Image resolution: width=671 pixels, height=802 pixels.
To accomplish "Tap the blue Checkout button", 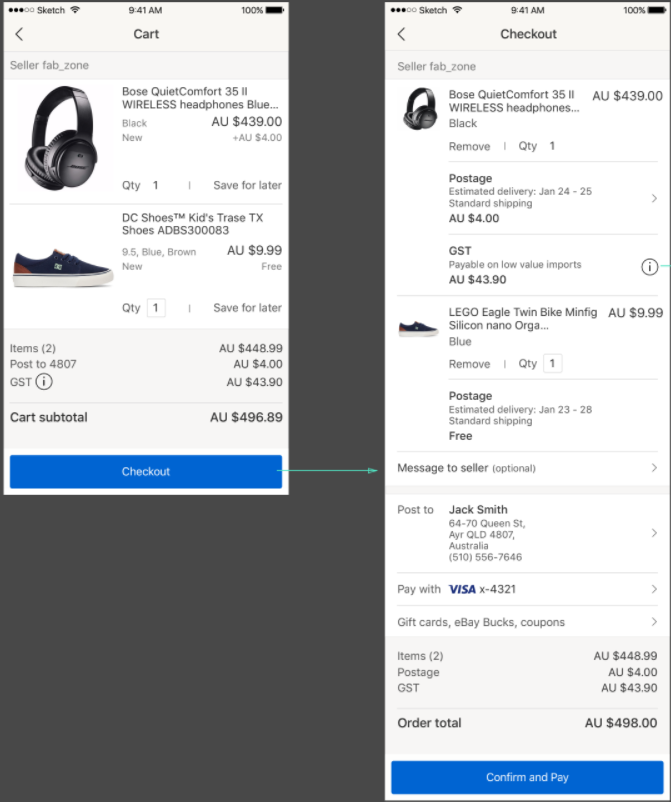I will coord(146,472).
